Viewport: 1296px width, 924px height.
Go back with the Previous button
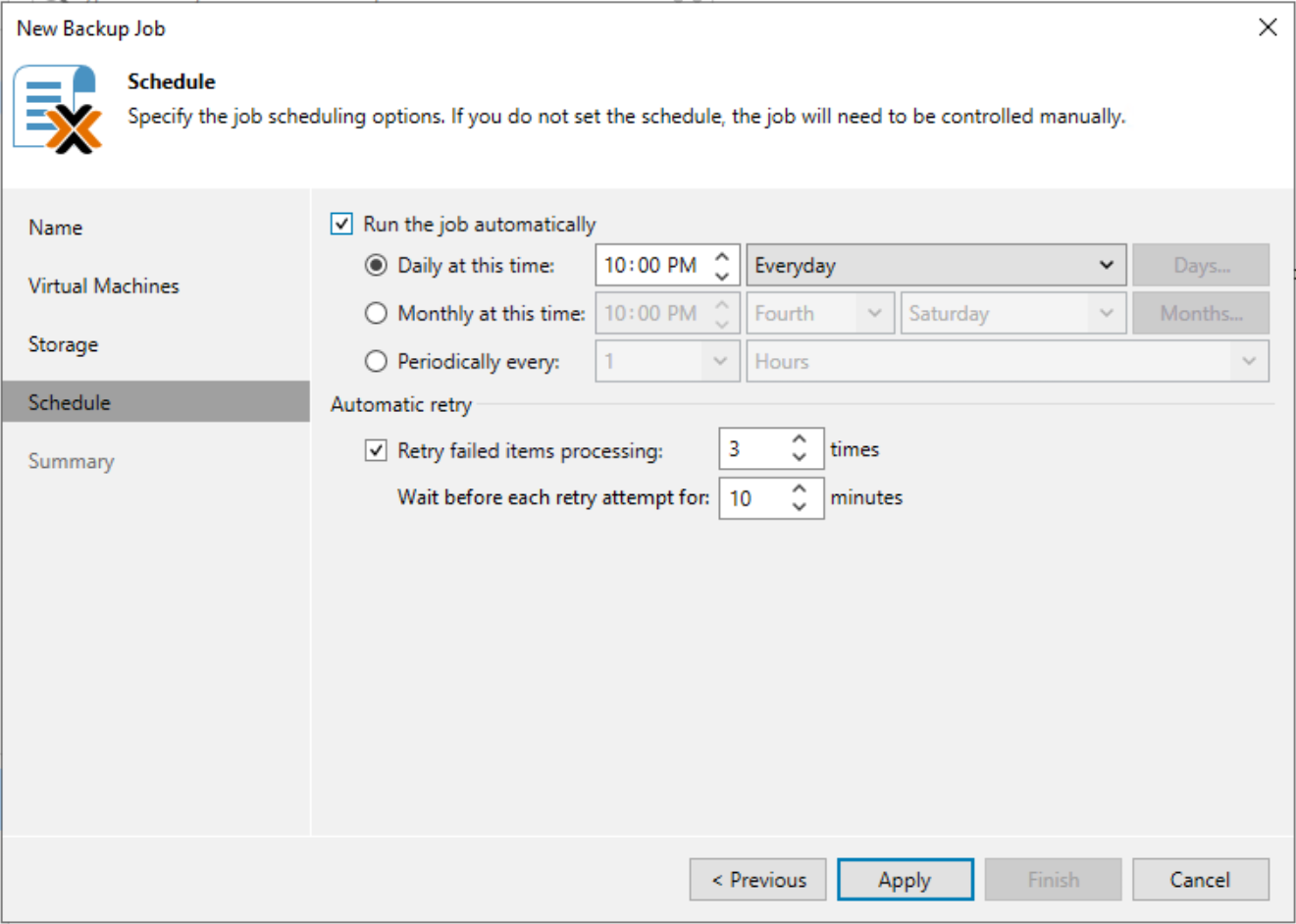tap(757, 879)
